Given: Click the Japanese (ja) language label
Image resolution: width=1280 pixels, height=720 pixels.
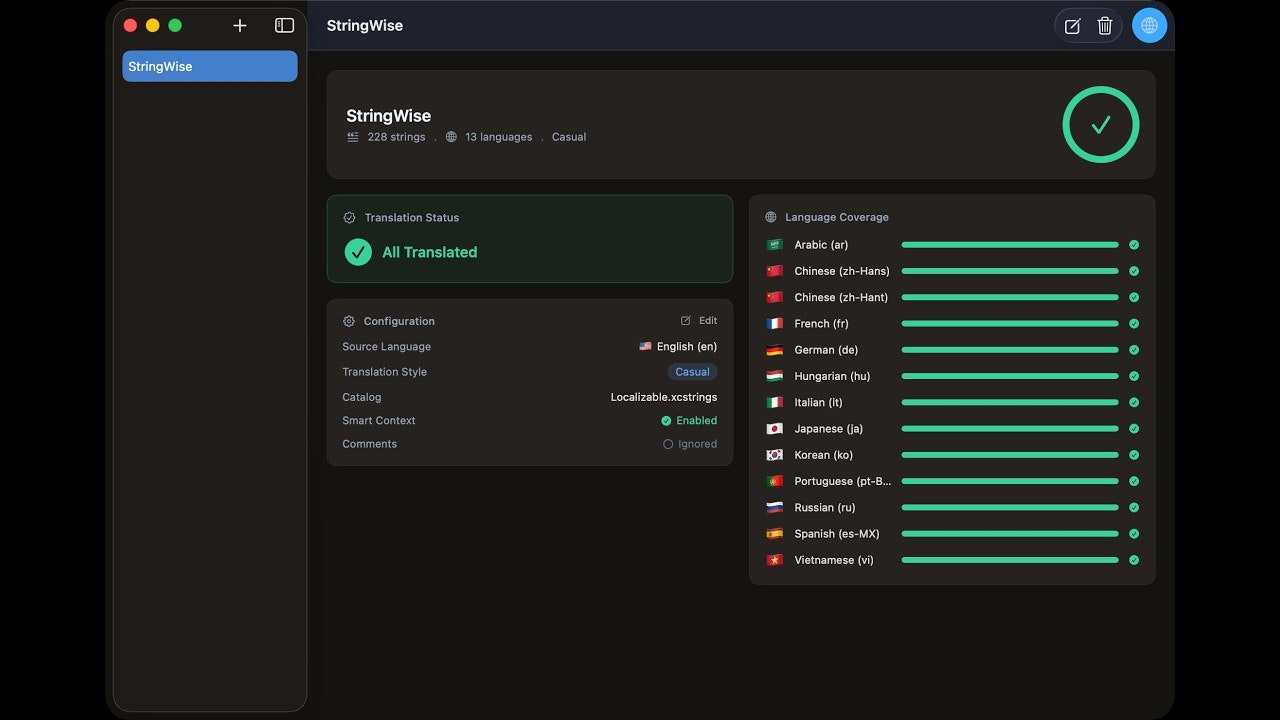Looking at the screenshot, I should coord(829,429).
